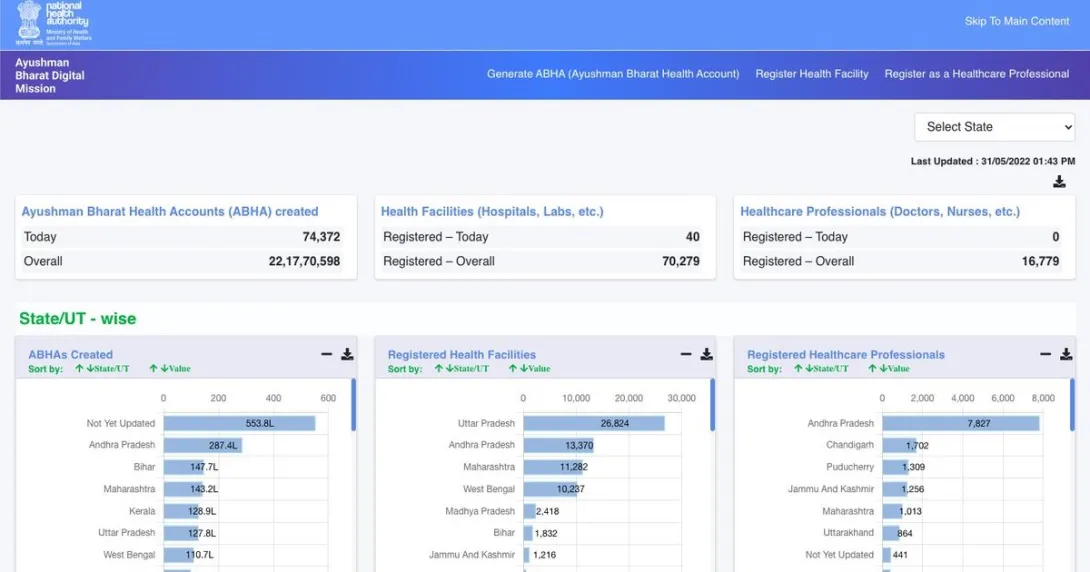1090x572 pixels.
Task: Download the overall dashboard data below Last Updated
Action: (1059, 181)
